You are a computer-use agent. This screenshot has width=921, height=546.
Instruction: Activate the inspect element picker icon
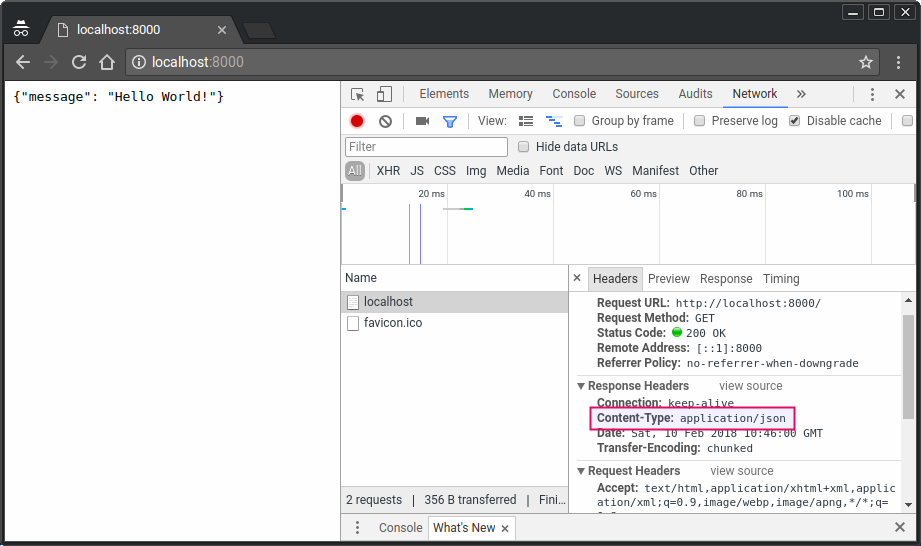(357, 95)
